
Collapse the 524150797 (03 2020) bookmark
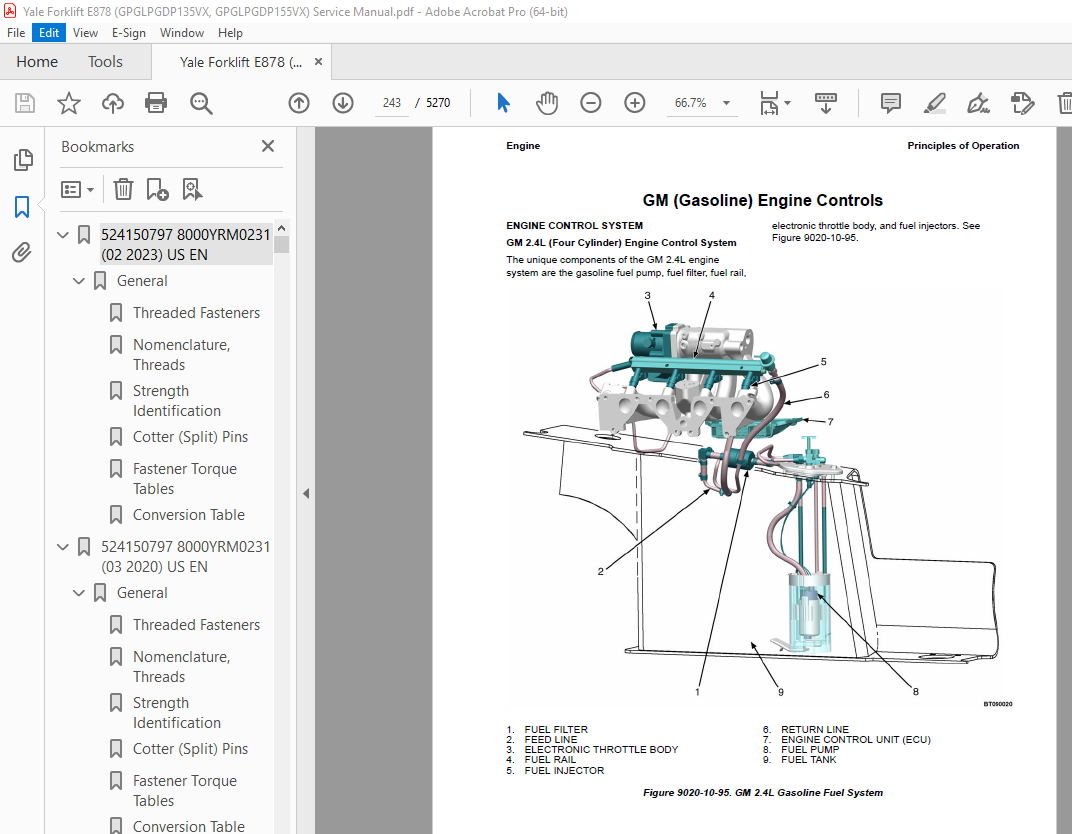pos(63,547)
